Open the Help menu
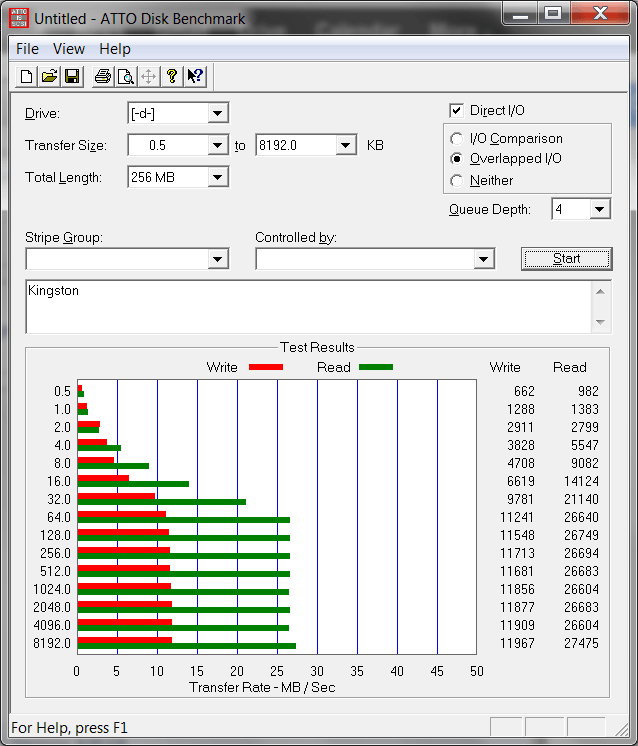This screenshot has height=746, width=638. coord(115,49)
